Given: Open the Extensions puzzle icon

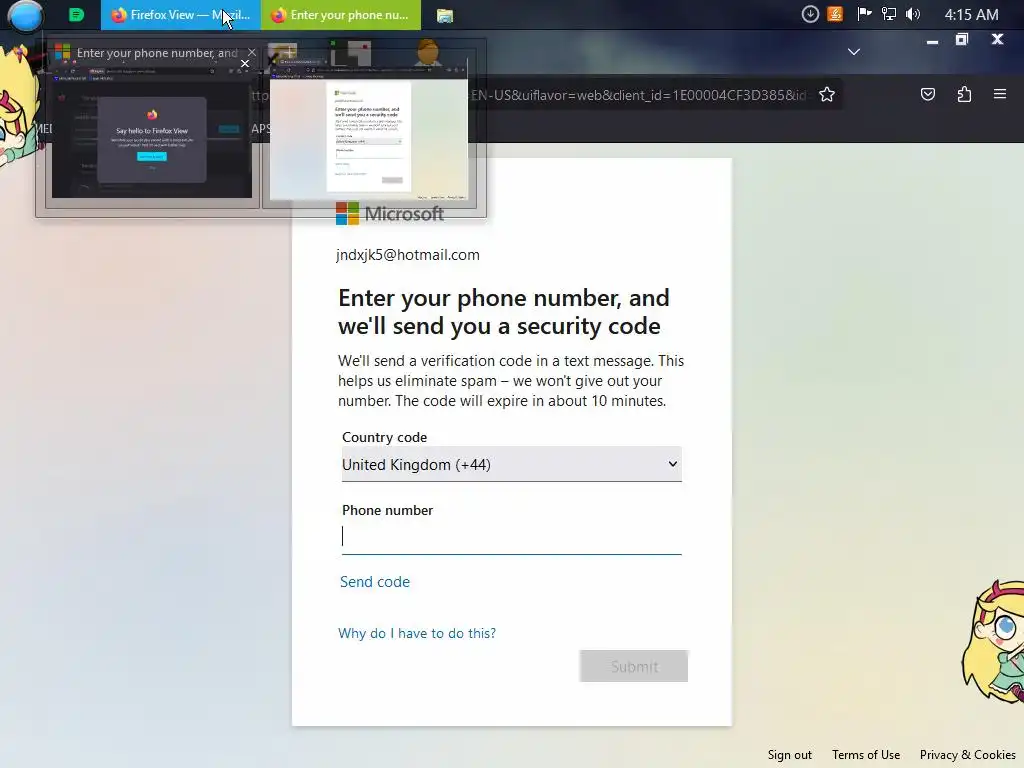Looking at the screenshot, I should click(x=964, y=95).
